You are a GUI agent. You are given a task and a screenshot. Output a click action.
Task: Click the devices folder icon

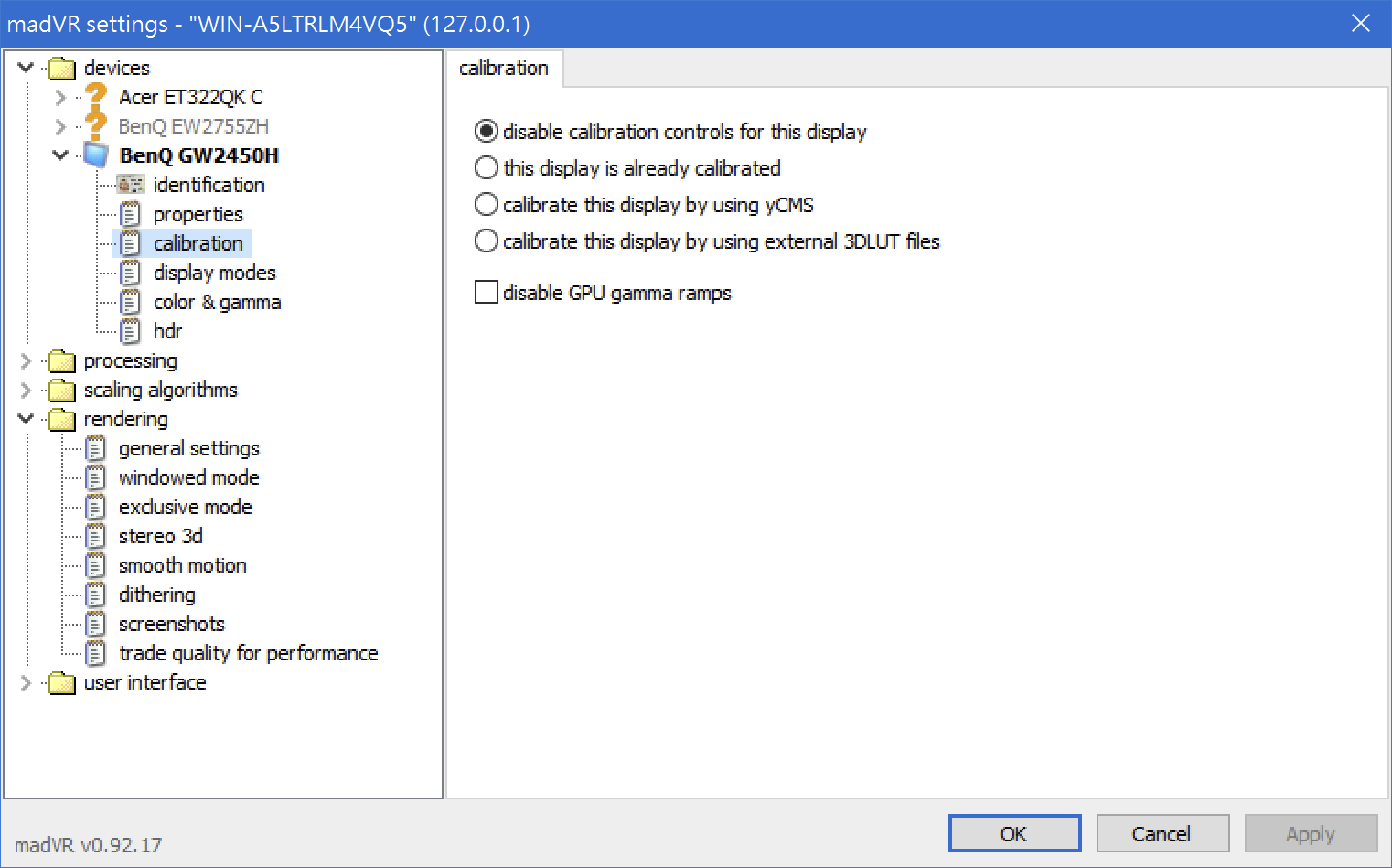62,68
